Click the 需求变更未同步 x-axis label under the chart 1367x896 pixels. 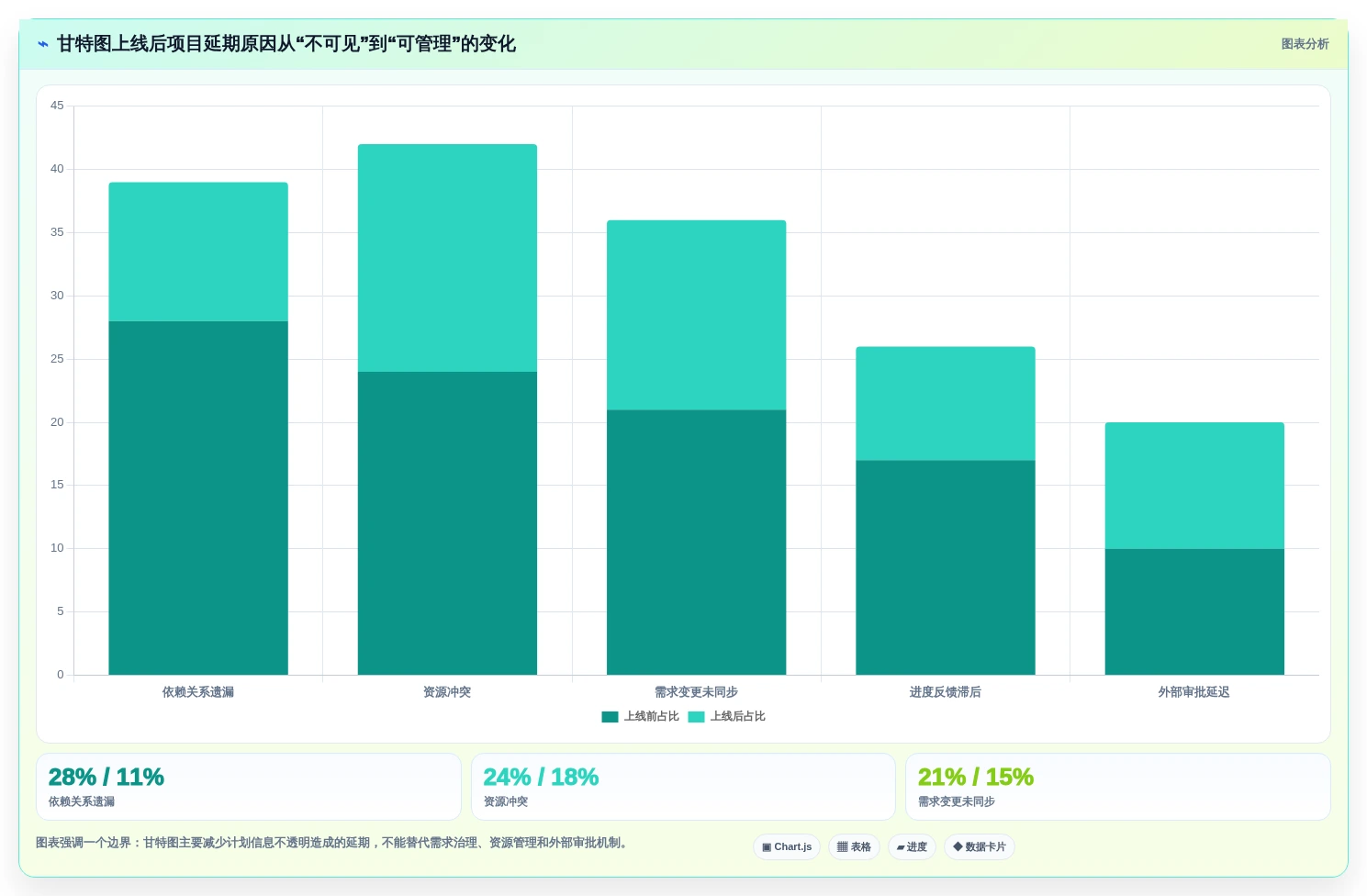tap(696, 692)
